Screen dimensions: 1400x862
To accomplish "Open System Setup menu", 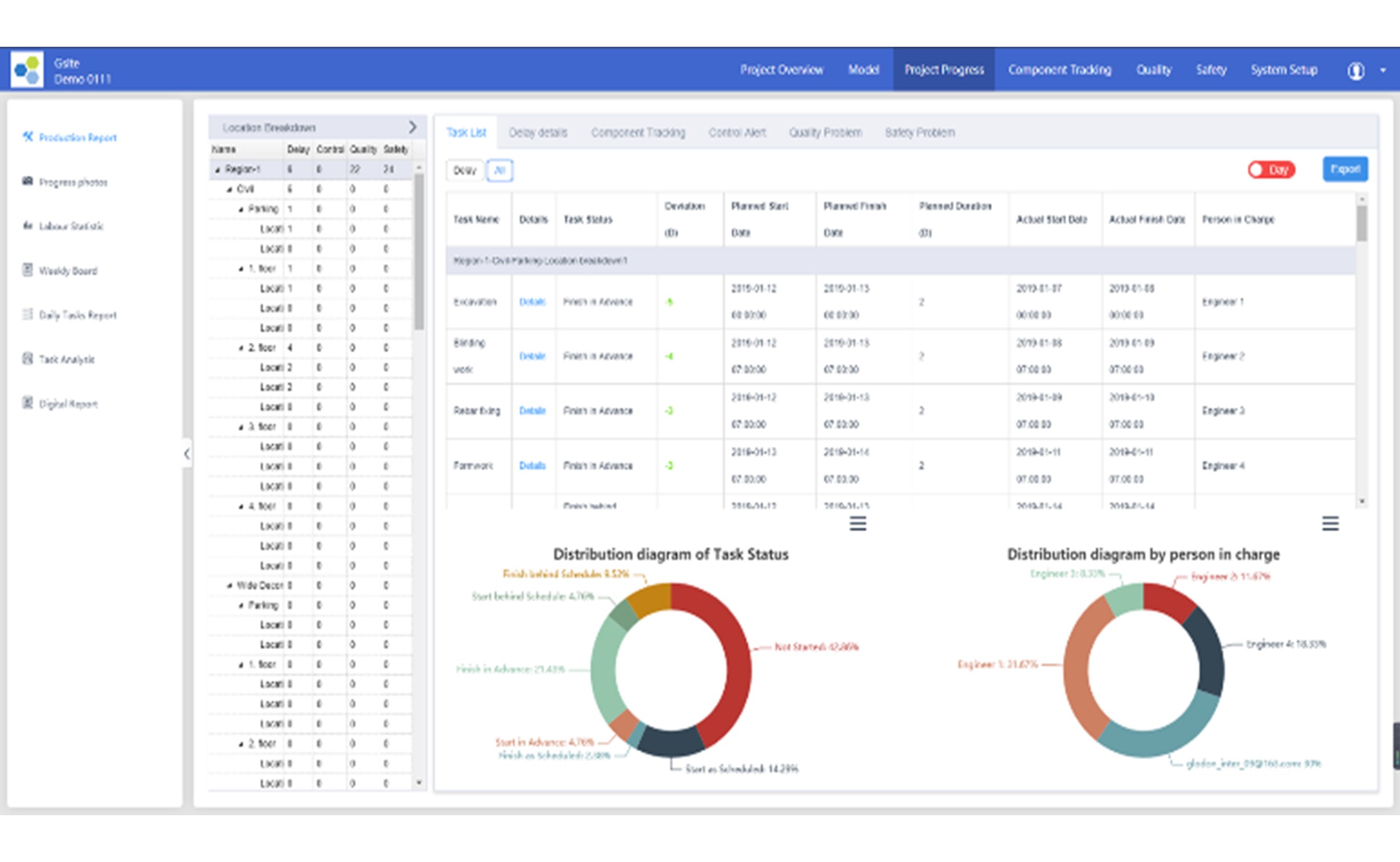I will click(x=1284, y=70).
